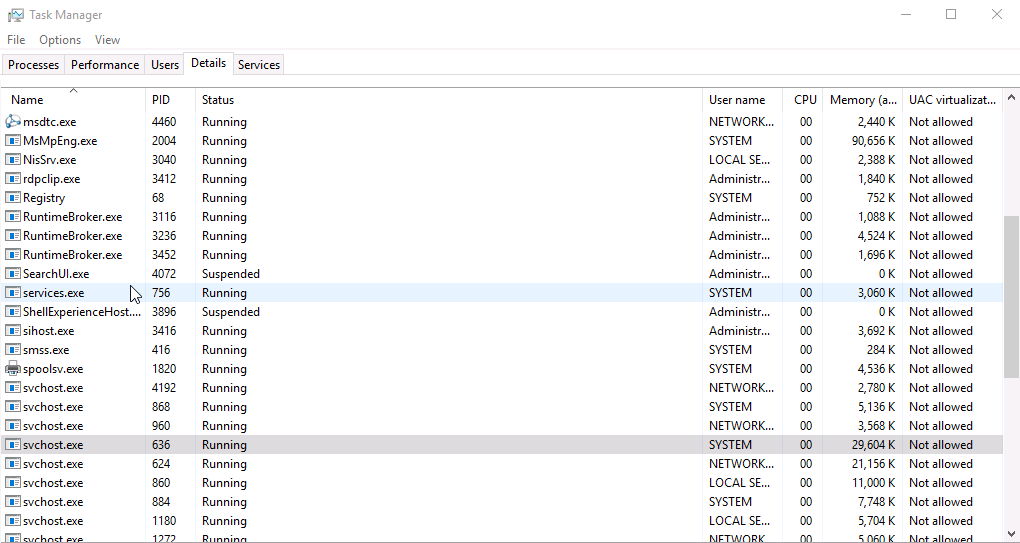Select the msdtc.exe process name

point(49,122)
